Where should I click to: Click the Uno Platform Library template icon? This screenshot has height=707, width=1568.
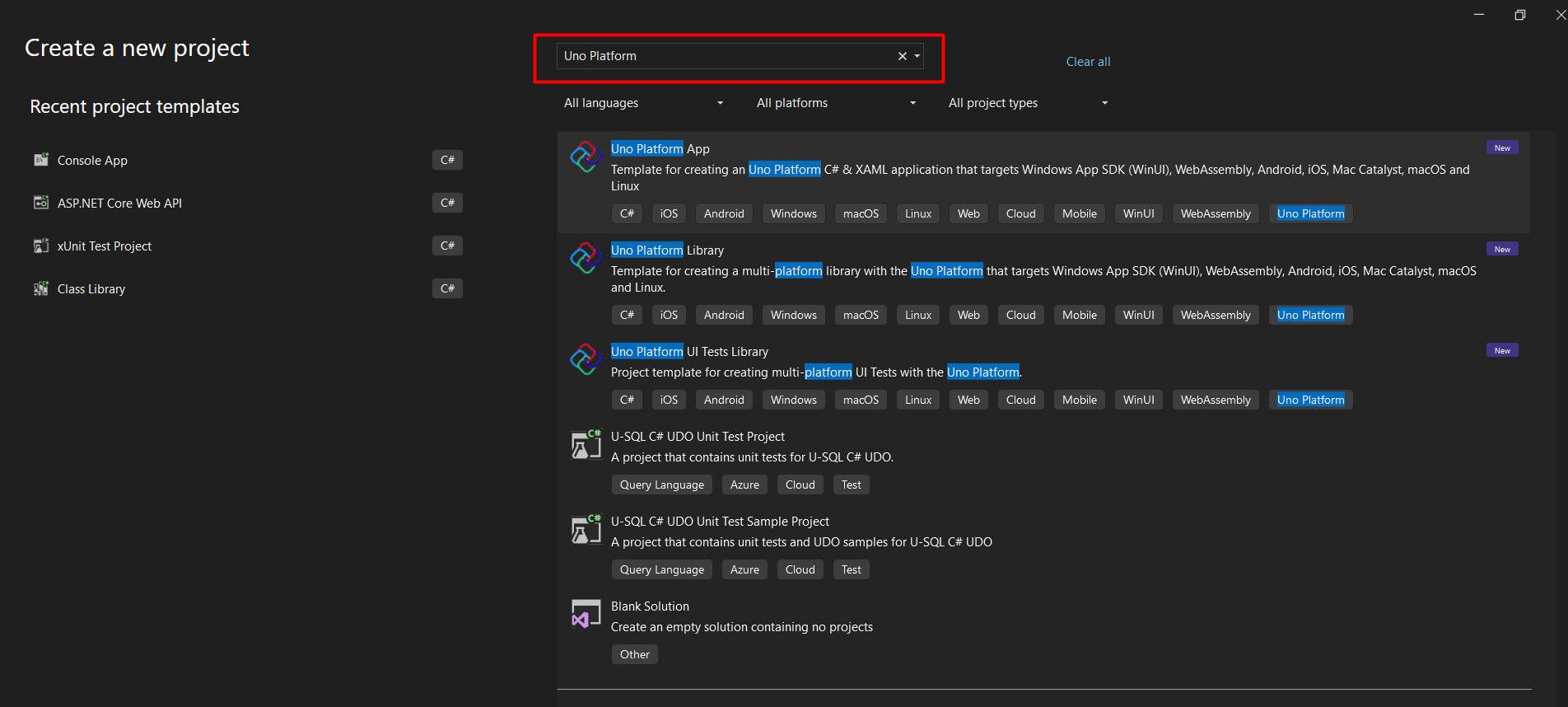pos(586,258)
